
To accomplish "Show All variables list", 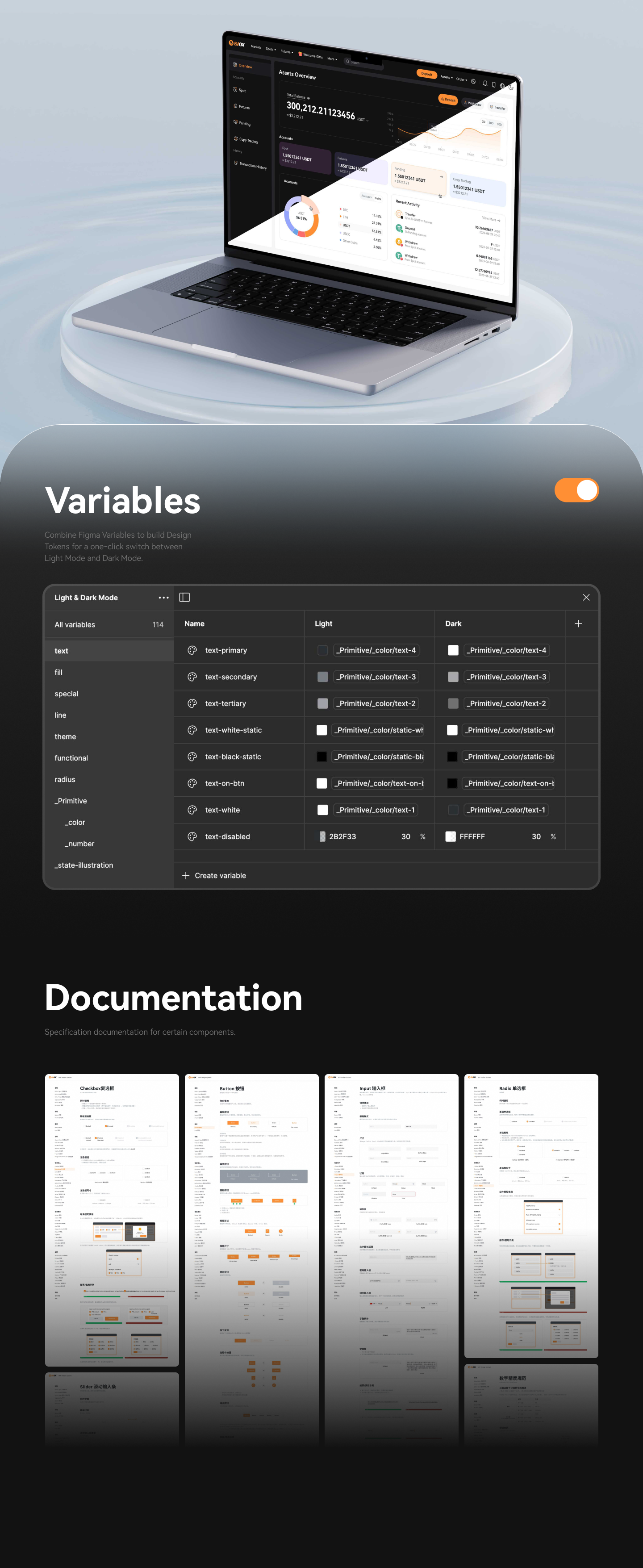I will pos(75,624).
